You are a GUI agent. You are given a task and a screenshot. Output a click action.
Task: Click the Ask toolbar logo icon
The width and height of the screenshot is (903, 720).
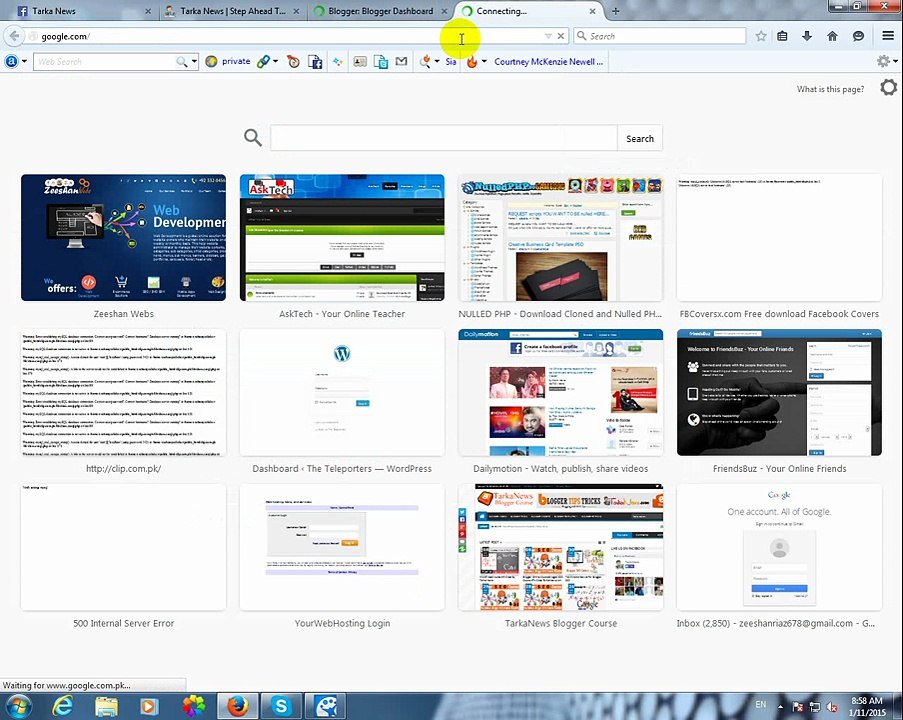pos(12,61)
